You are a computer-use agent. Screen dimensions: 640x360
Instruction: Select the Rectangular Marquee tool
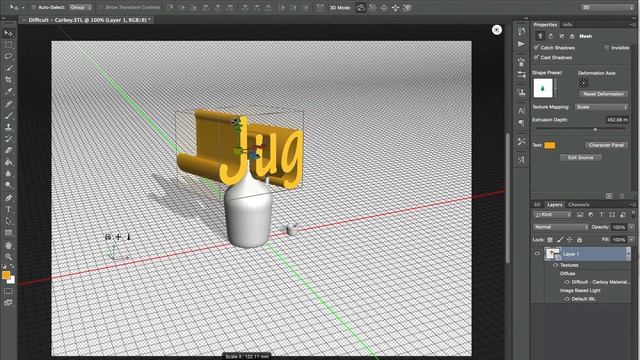point(9,45)
